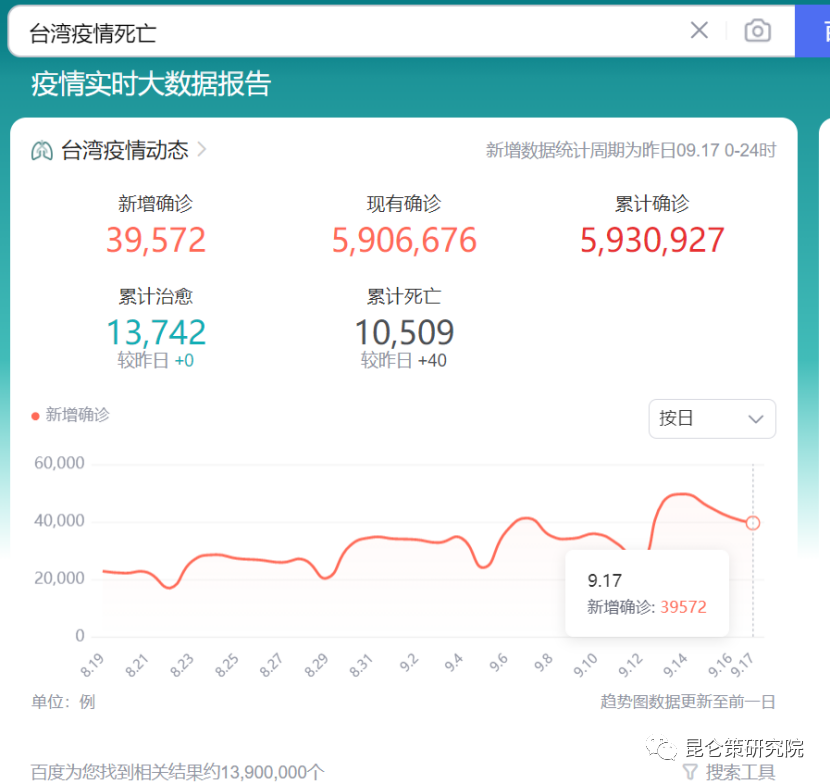830x784 pixels.
Task: Click the 累计治愈 number 13,742
Action: click(x=156, y=332)
